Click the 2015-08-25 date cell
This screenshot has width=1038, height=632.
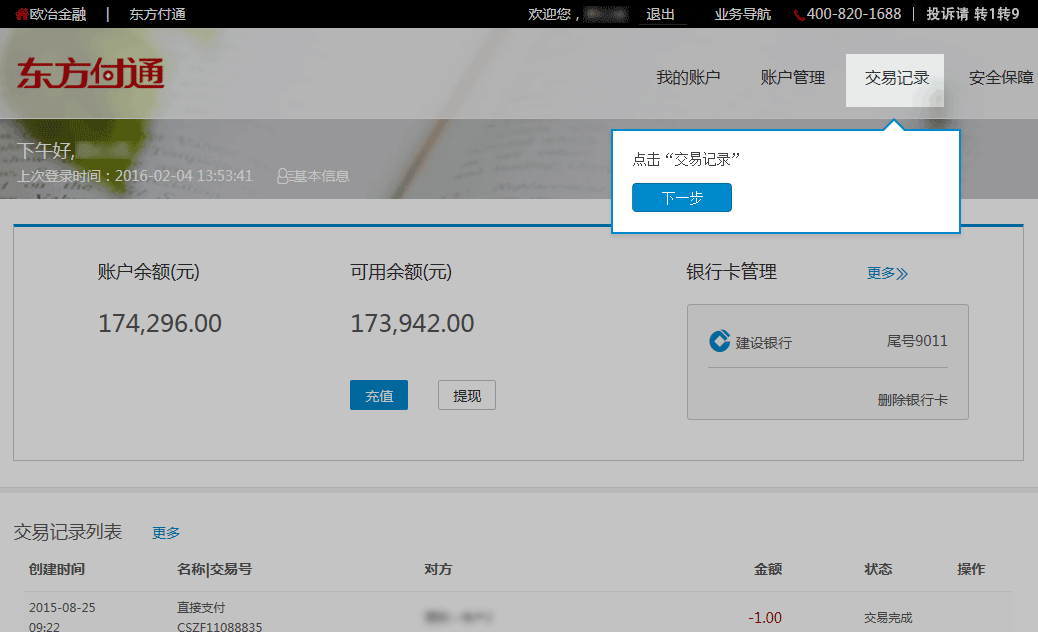(62, 608)
